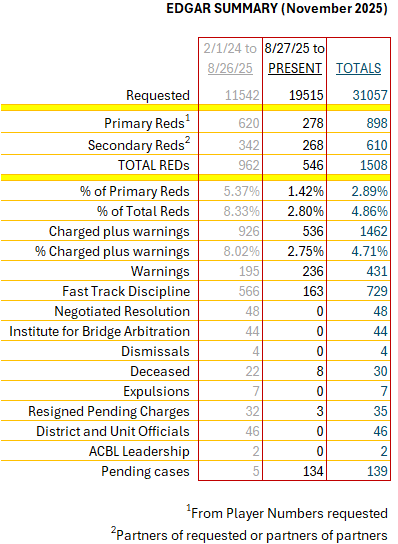This screenshot has width=398, height=544.
Task: Click the 4.71% cell
Action: 370,251
